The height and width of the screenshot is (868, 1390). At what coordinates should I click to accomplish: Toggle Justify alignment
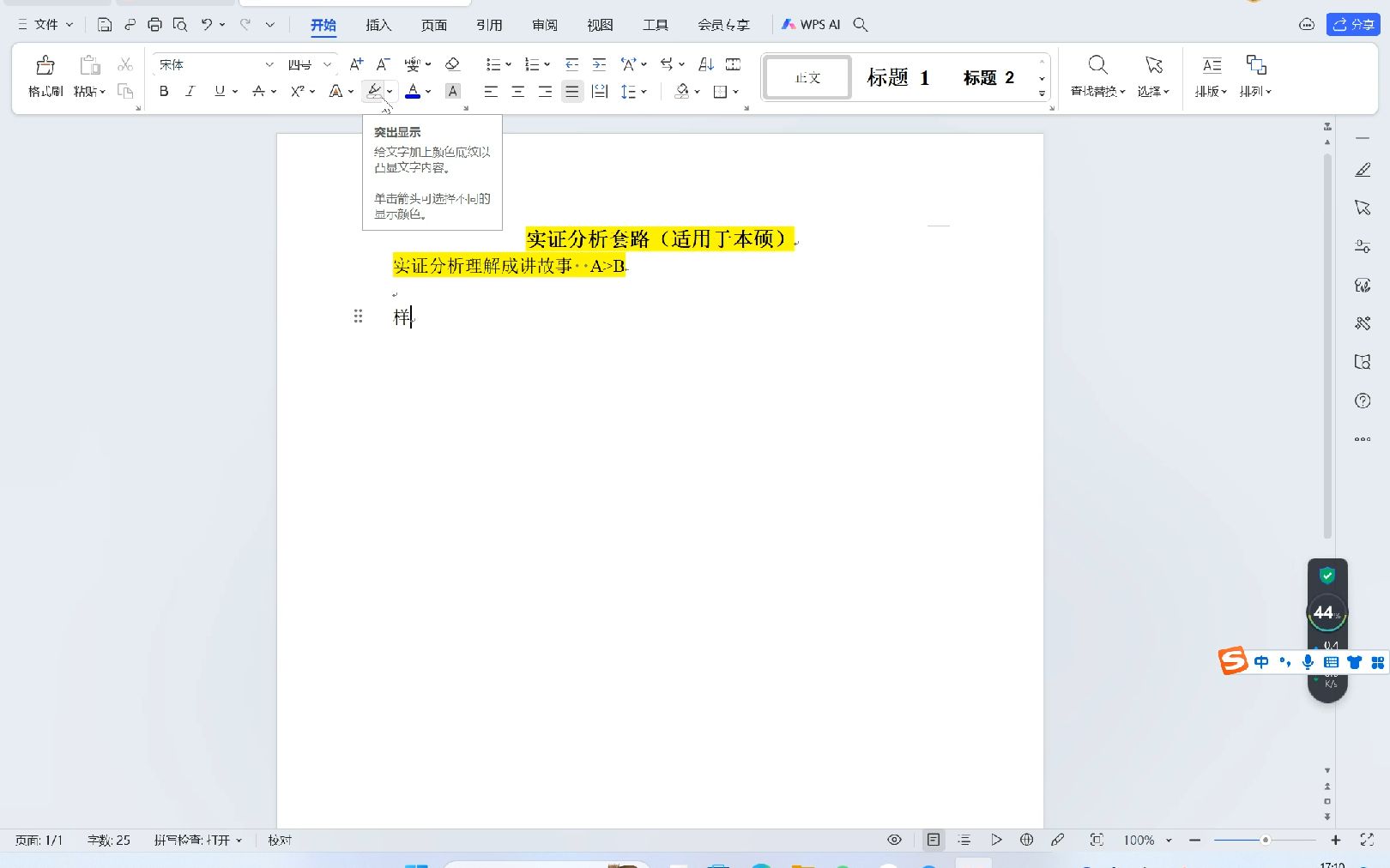pyautogui.click(x=572, y=91)
